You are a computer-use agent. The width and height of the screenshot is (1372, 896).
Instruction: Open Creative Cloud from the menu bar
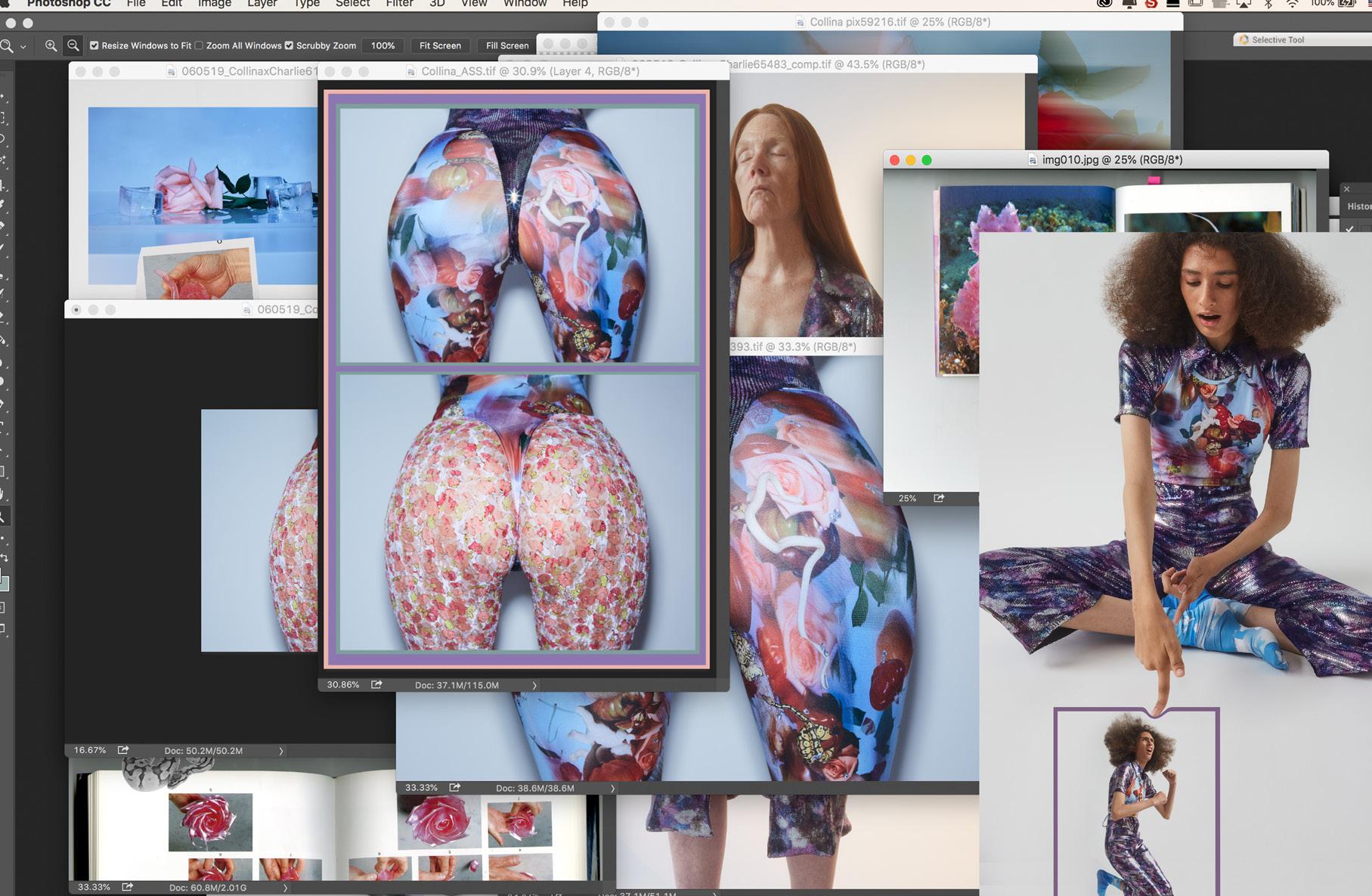coord(1104,4)
